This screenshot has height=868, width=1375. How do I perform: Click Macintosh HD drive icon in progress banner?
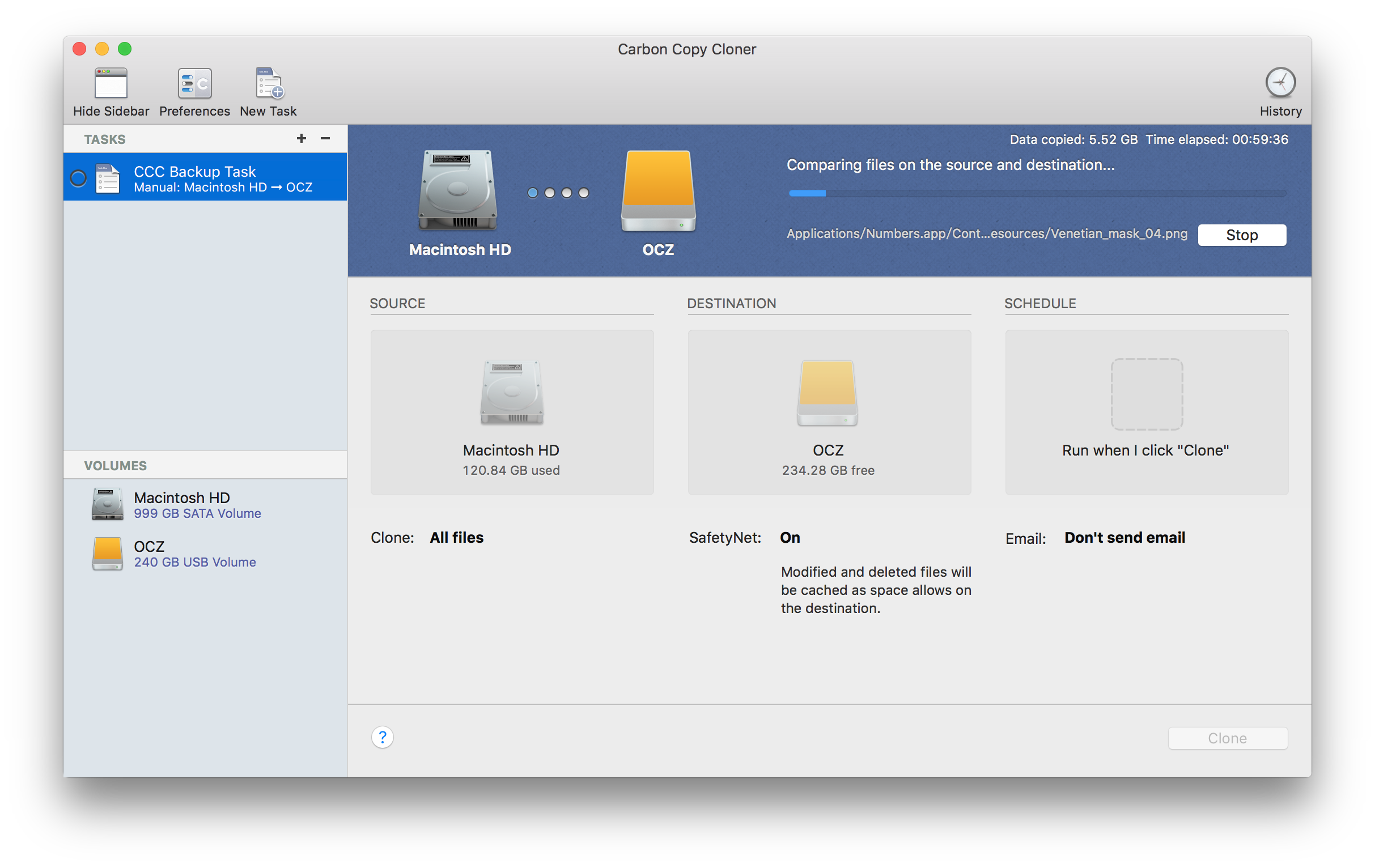458,190
